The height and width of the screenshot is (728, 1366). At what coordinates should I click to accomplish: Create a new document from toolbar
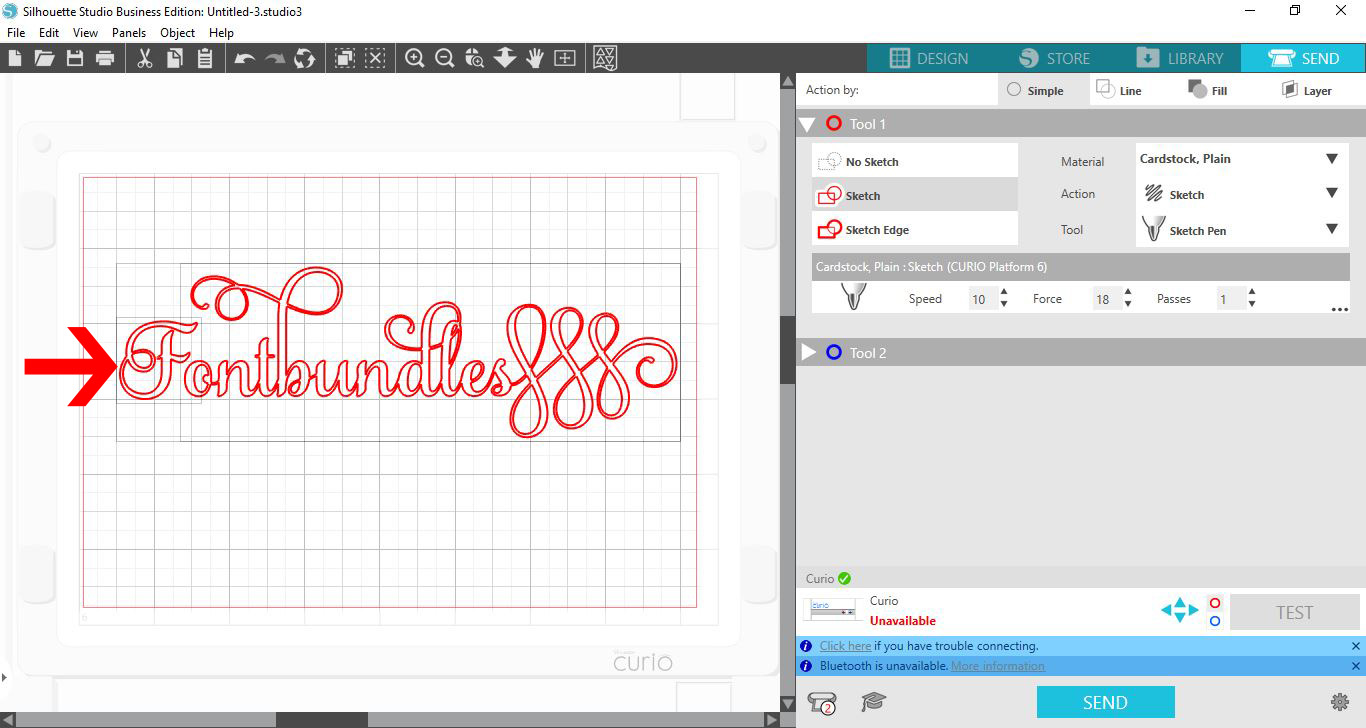[15, 58]
